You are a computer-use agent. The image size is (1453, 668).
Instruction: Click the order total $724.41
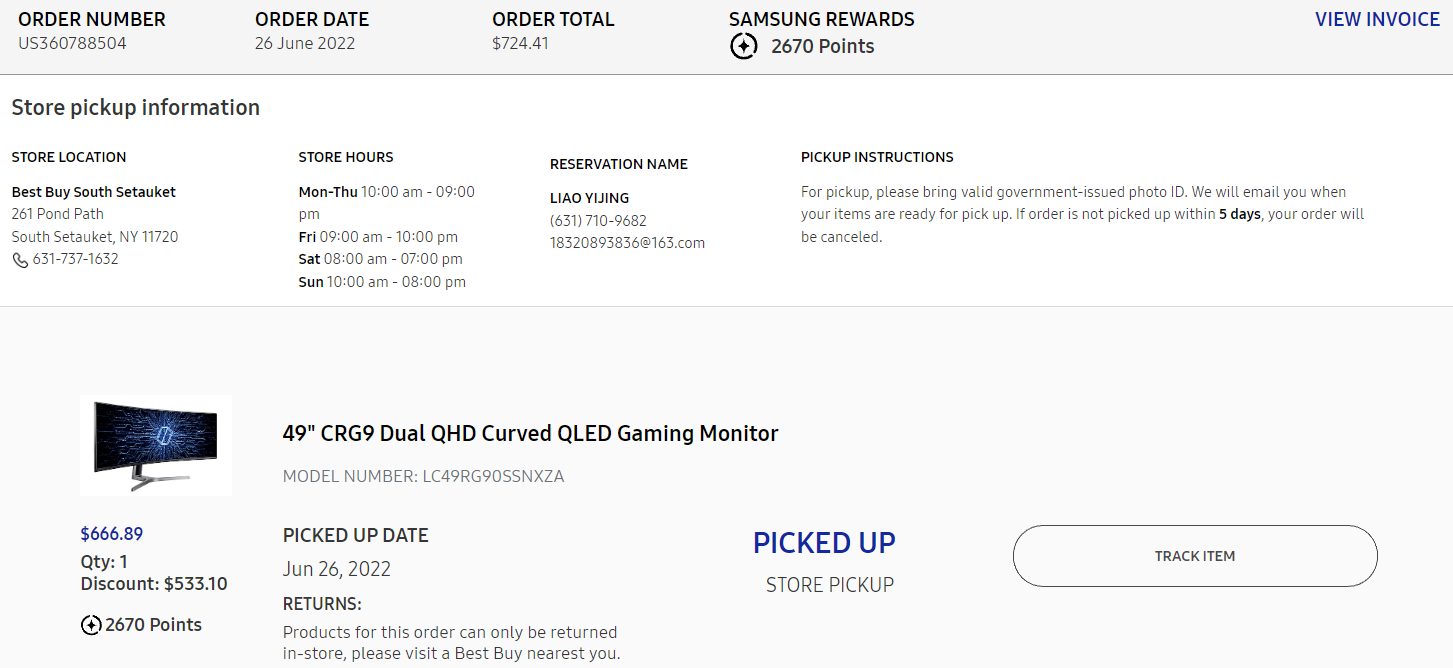tap(520, 43)
